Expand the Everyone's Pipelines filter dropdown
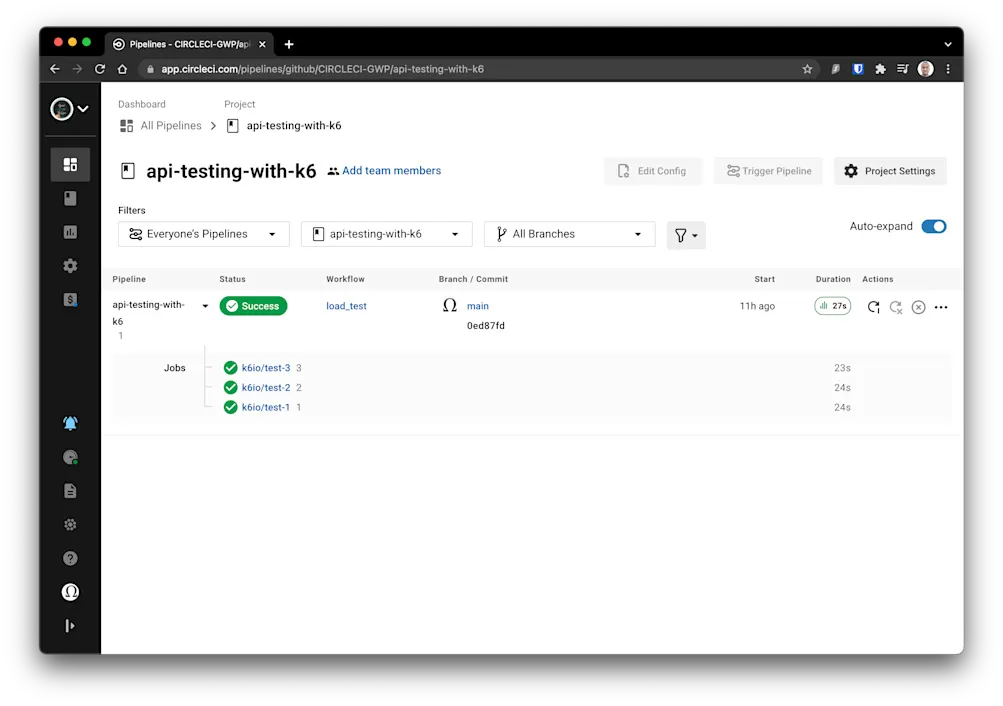This screenshot has height=706, width=1003. point(203,234)
